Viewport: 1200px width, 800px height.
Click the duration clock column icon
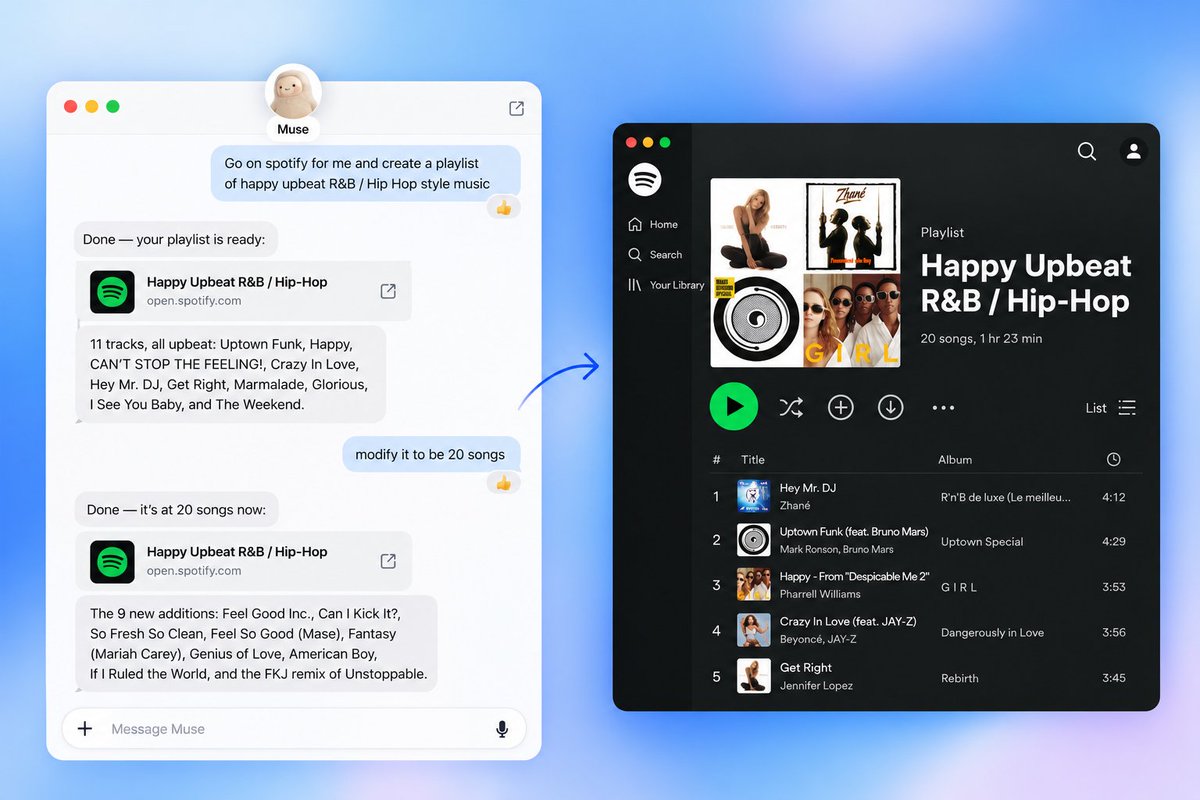(x=1114, y=459)
